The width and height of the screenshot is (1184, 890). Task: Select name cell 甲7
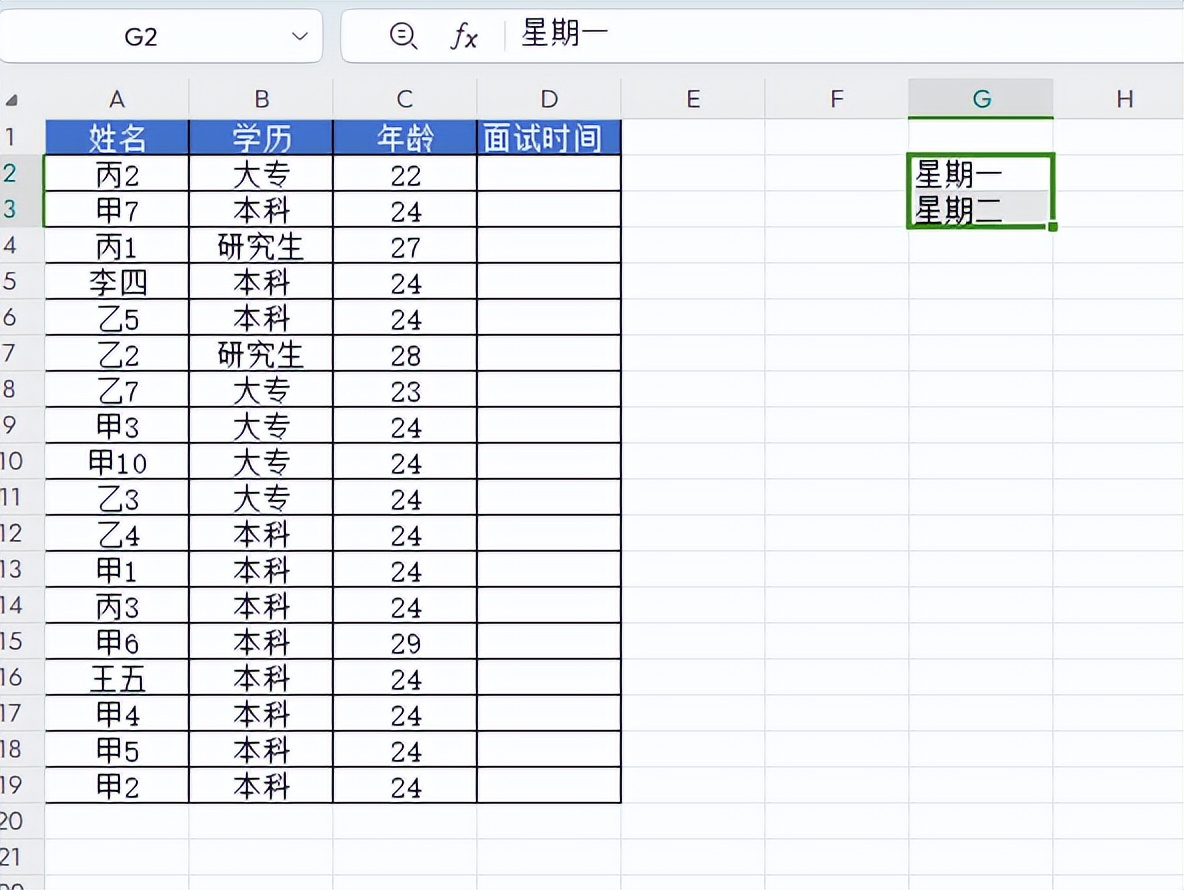coord(116,209)
